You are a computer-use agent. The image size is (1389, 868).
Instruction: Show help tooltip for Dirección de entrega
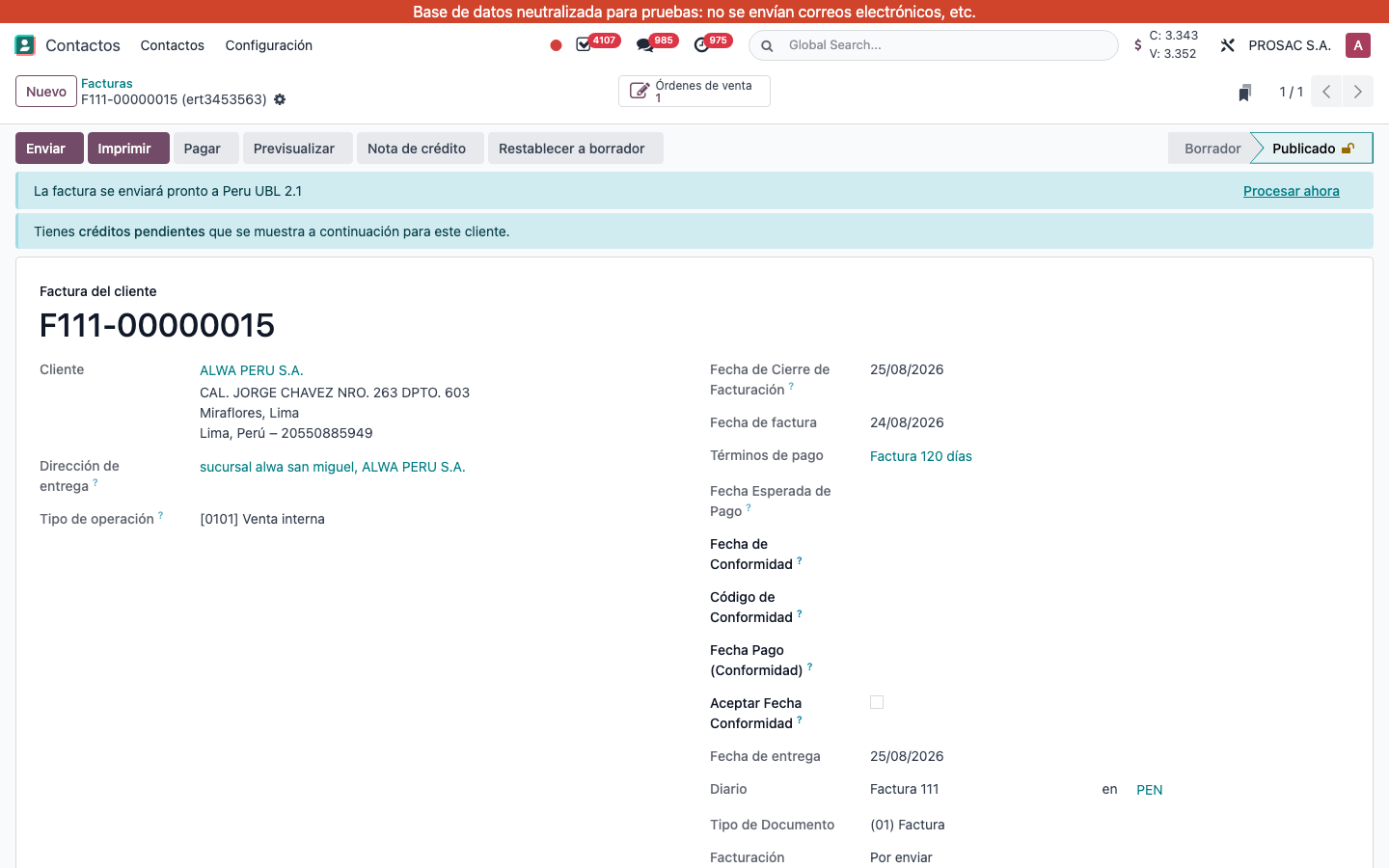pyautogui.click(x=95, y=482)
